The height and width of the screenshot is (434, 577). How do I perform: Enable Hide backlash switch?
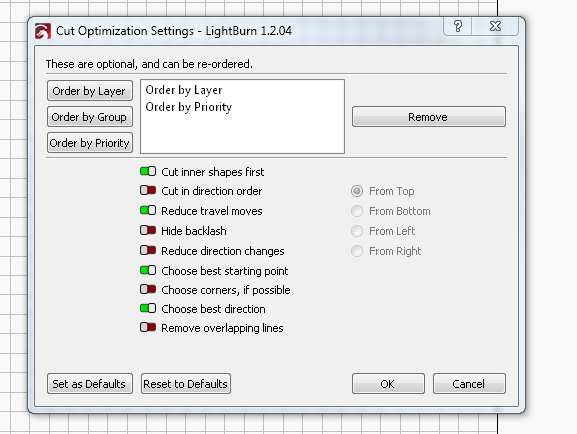[x=148, y=230]
